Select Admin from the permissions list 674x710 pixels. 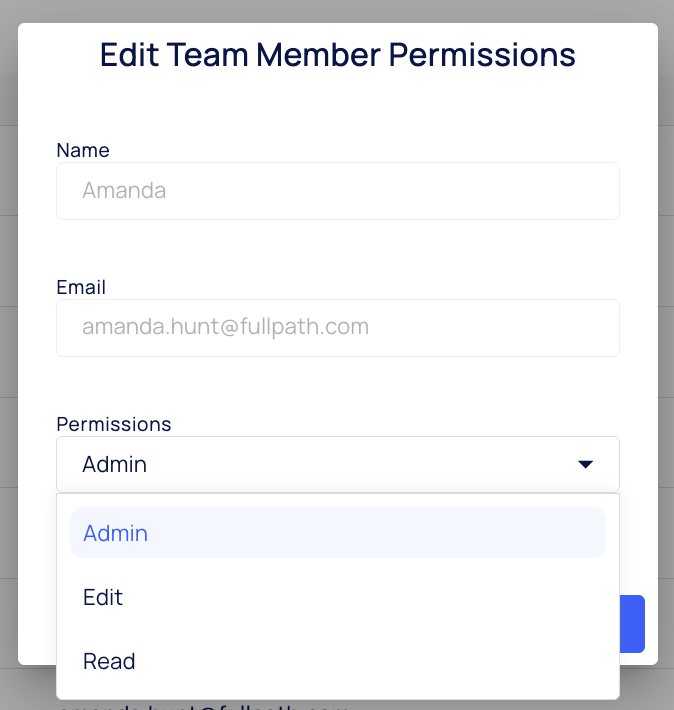[337, 533]
